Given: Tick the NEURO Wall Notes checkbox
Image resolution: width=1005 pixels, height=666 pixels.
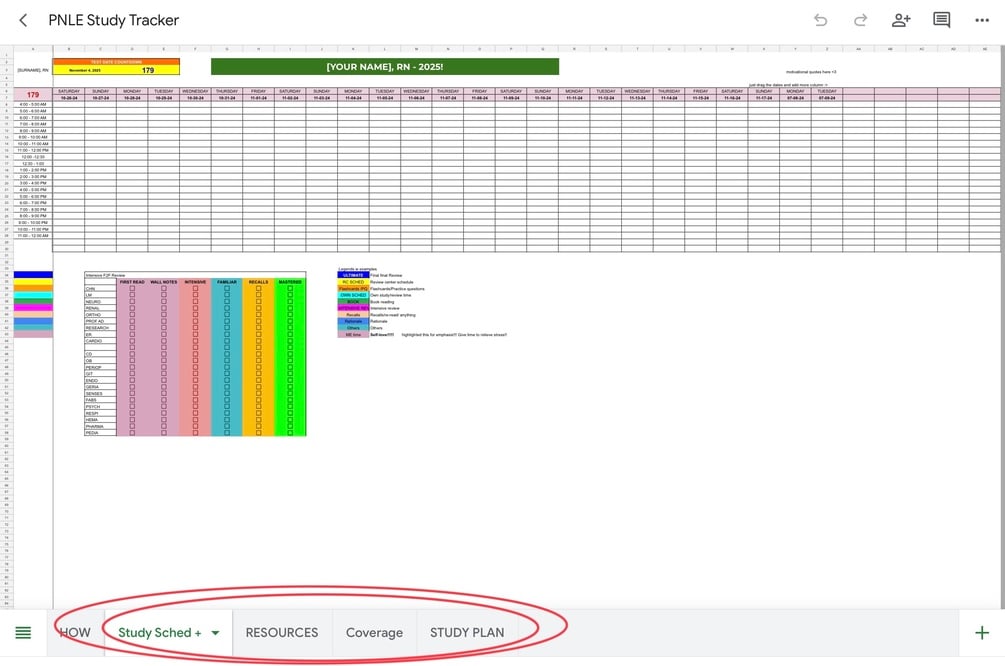Looking at the screenshot, I should [163, 301].
